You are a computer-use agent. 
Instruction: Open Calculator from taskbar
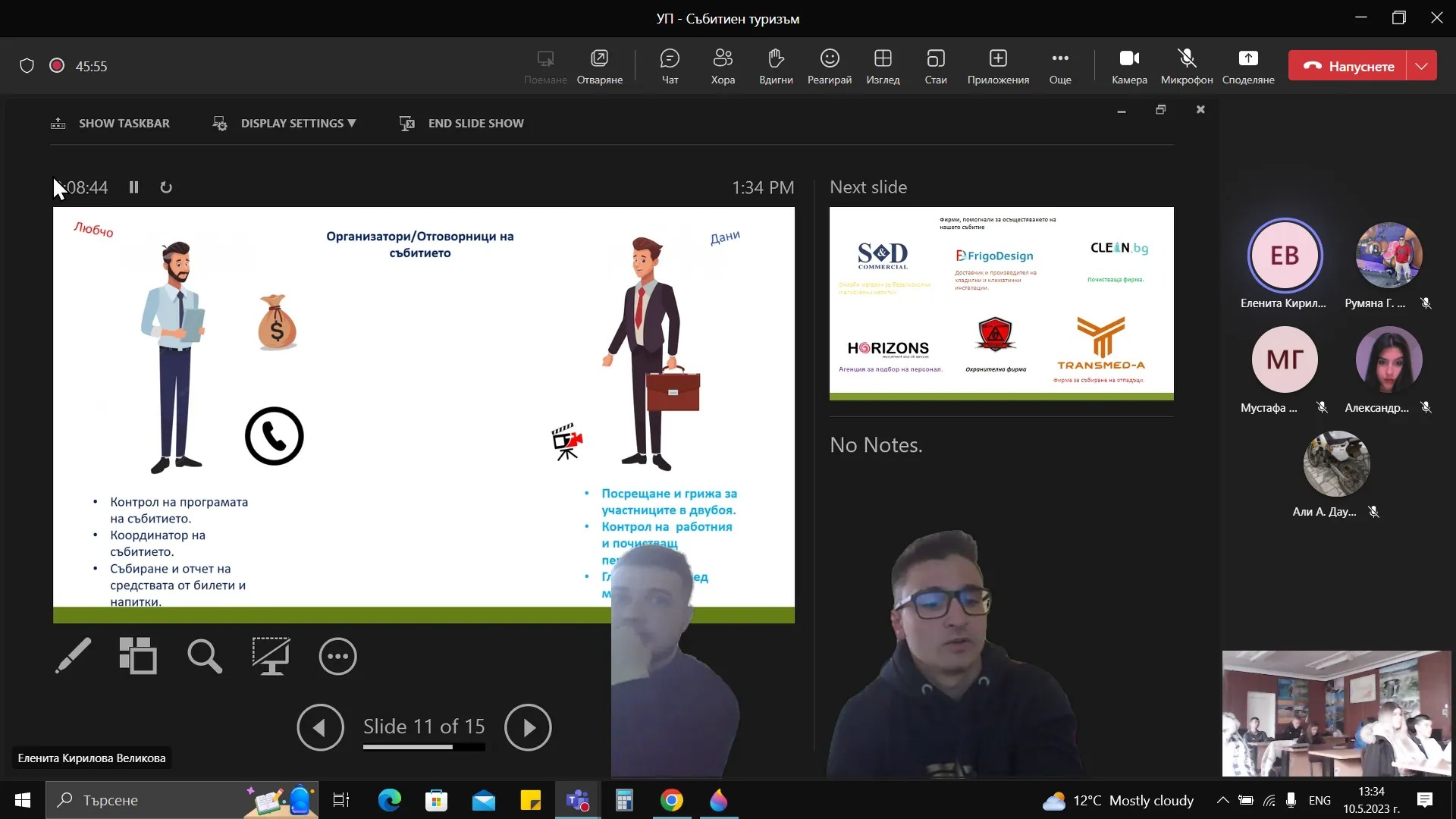point(624,800)
